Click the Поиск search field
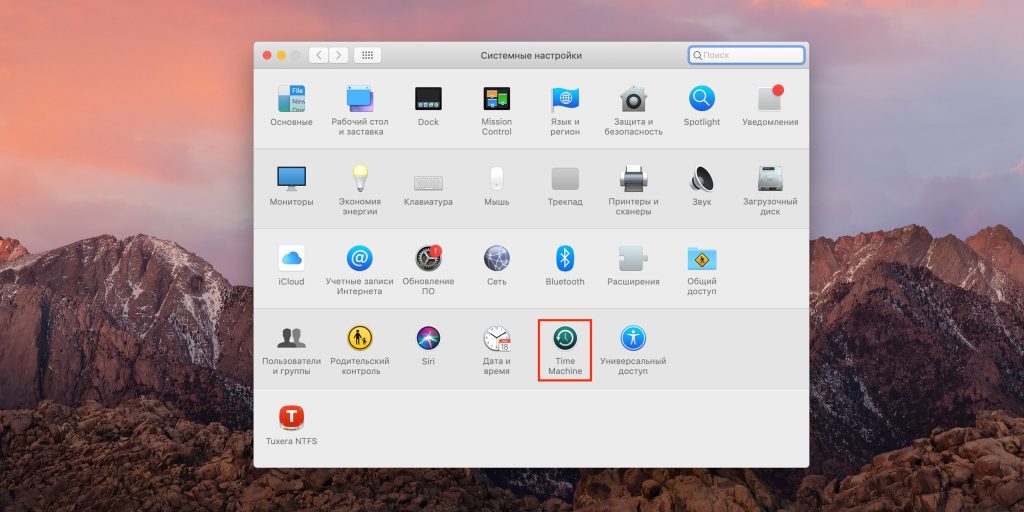 point(746,56)
